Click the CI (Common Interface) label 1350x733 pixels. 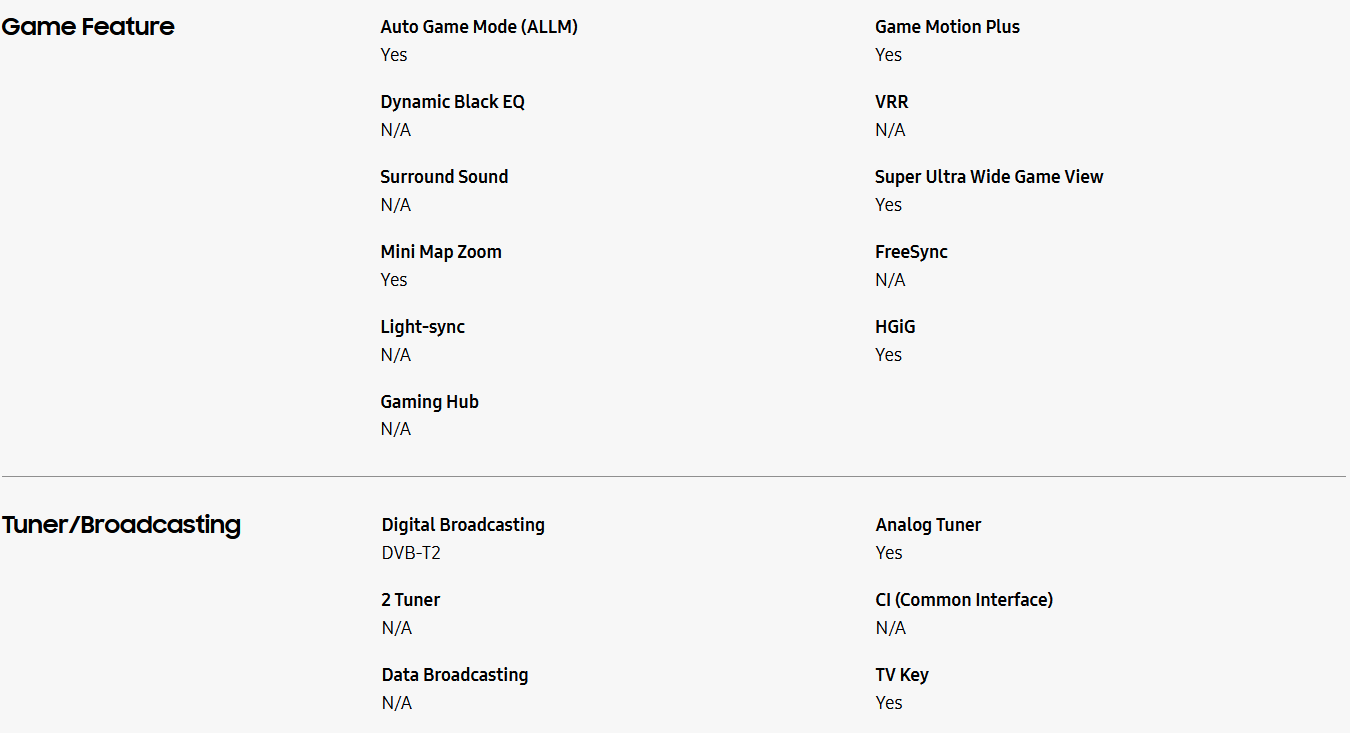coord(964,600)
